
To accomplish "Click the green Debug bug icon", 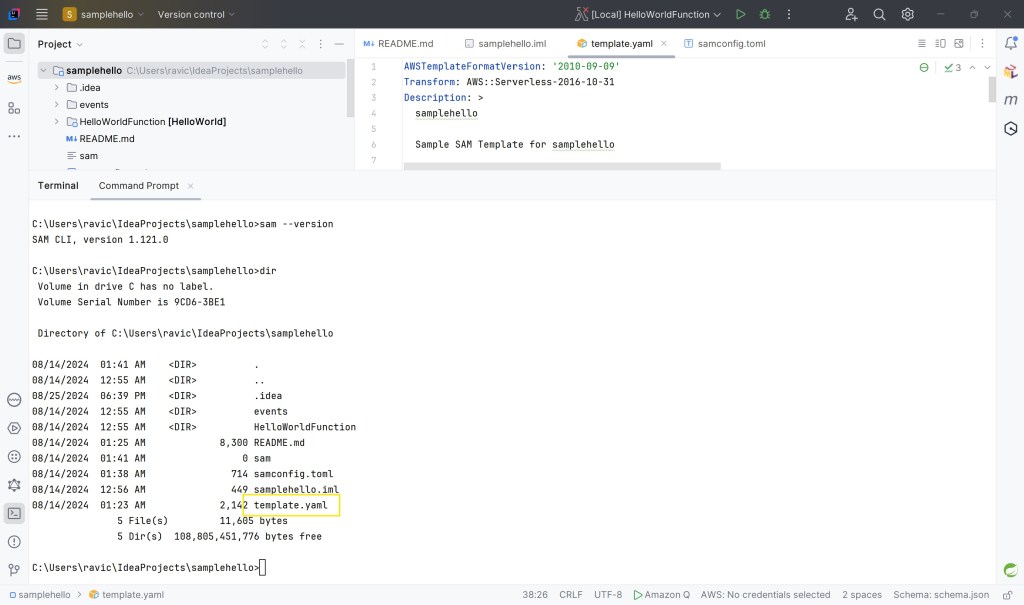I will [x=765, y=14].
